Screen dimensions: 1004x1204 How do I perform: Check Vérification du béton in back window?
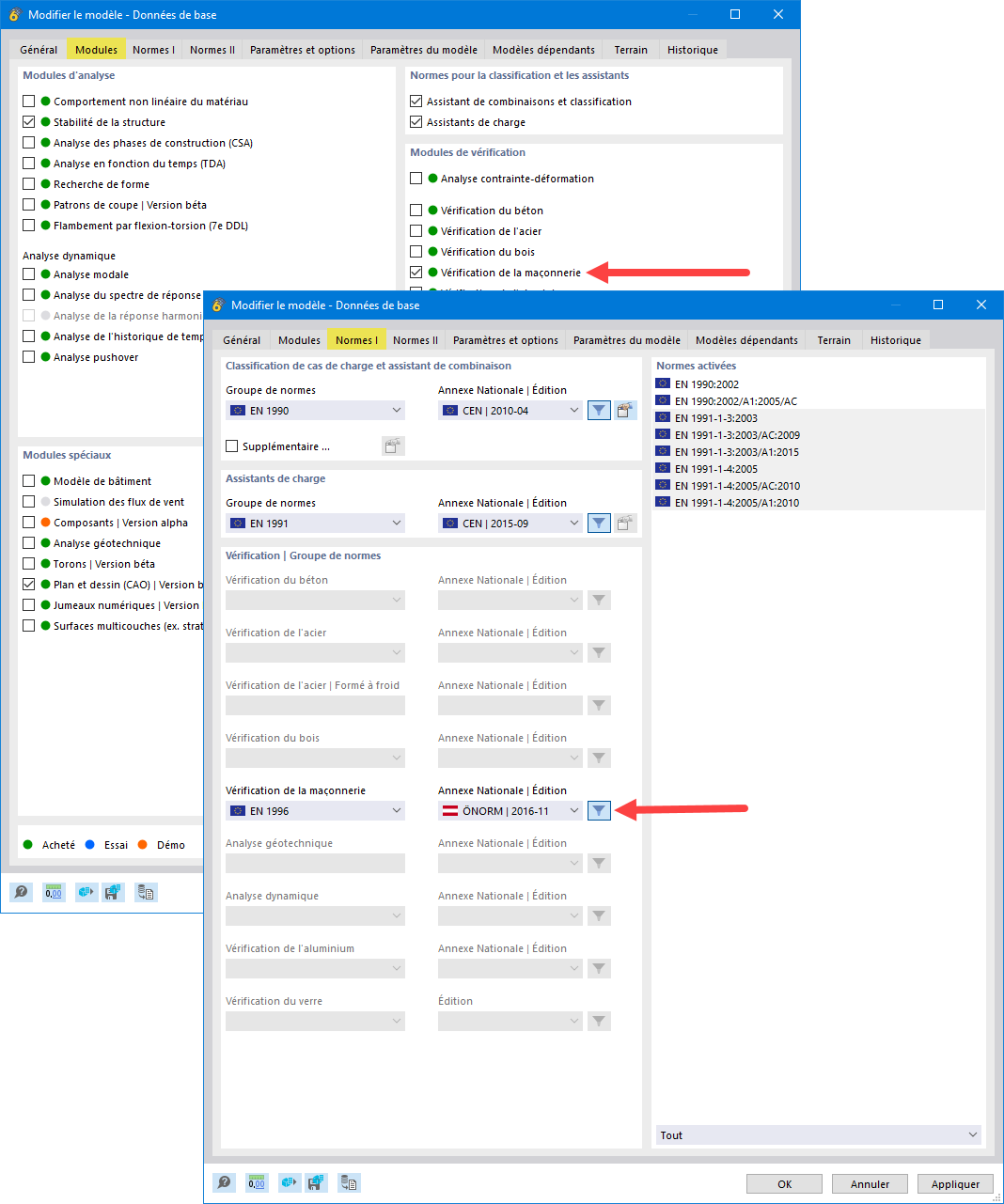[416, 211]
